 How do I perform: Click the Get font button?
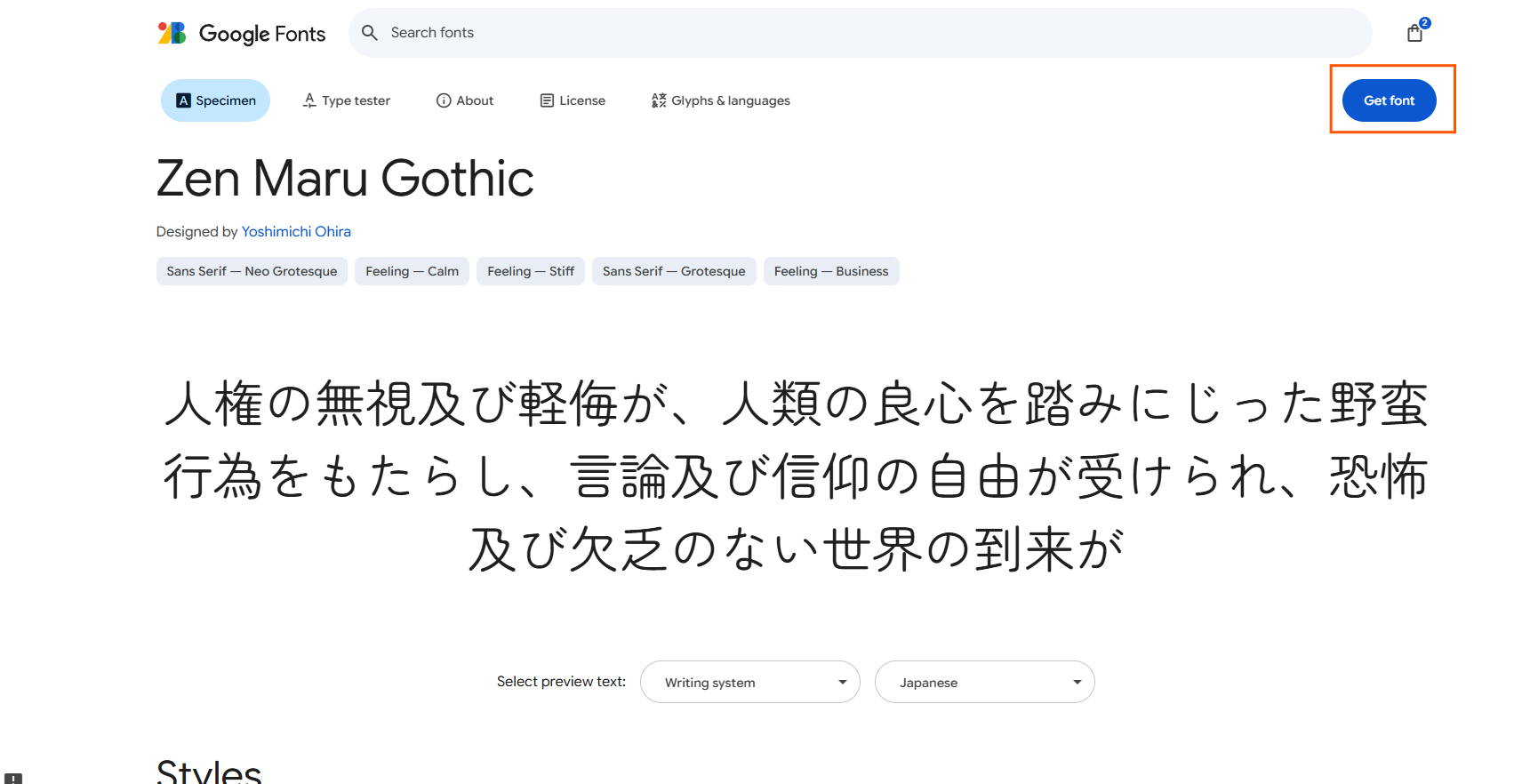point(1389,100)
